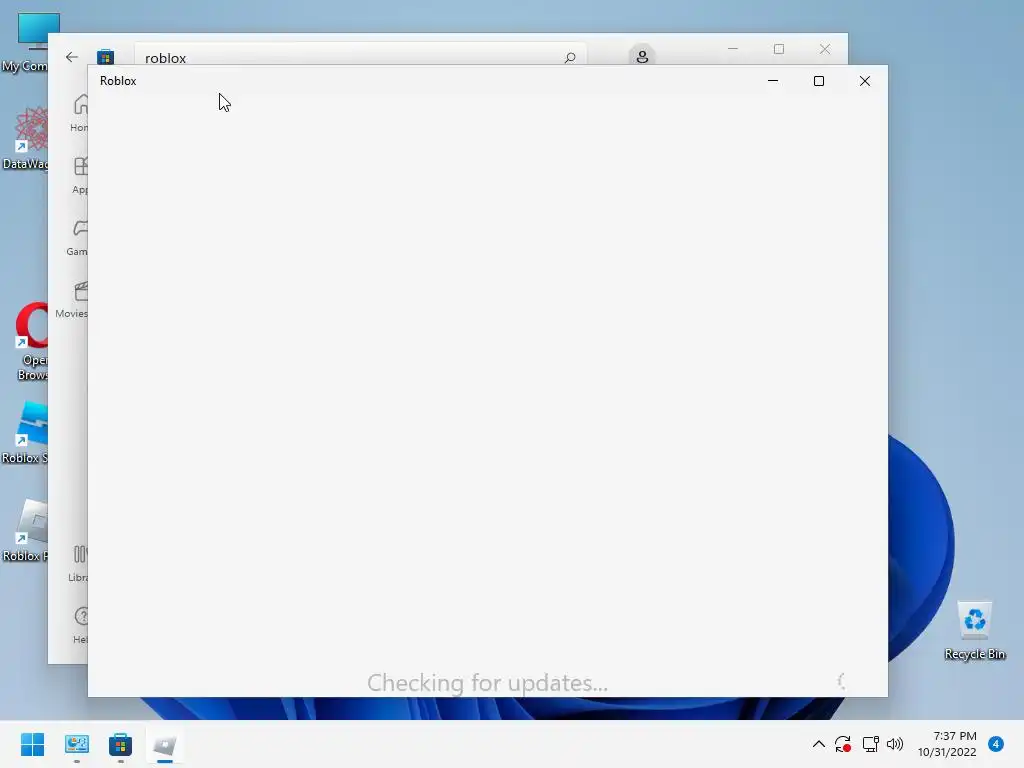
Task: Minimize the Microsoft Store window
Action: 733,49
